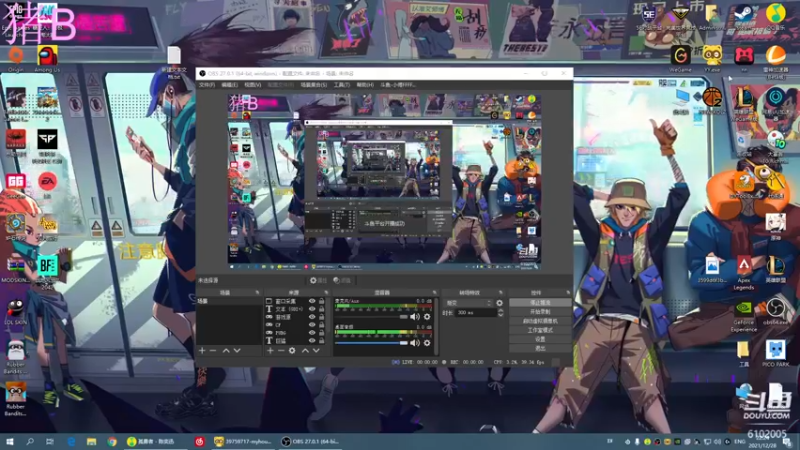The height and width of the screenshot is (450, 800).
Task: Adjust the 时长 duration stepper arrows
Action: 501,312
